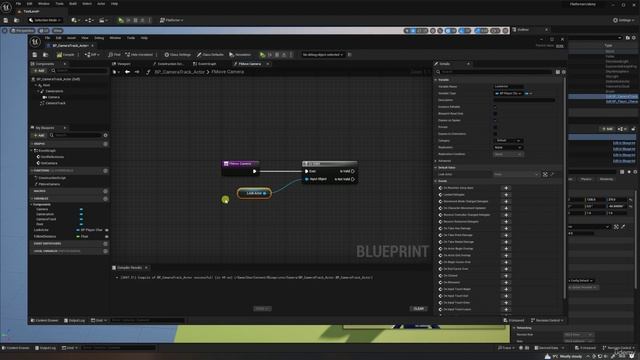Go back in graph navigation history
Viewport: 640px width, 360px height.
coord(127,72)
